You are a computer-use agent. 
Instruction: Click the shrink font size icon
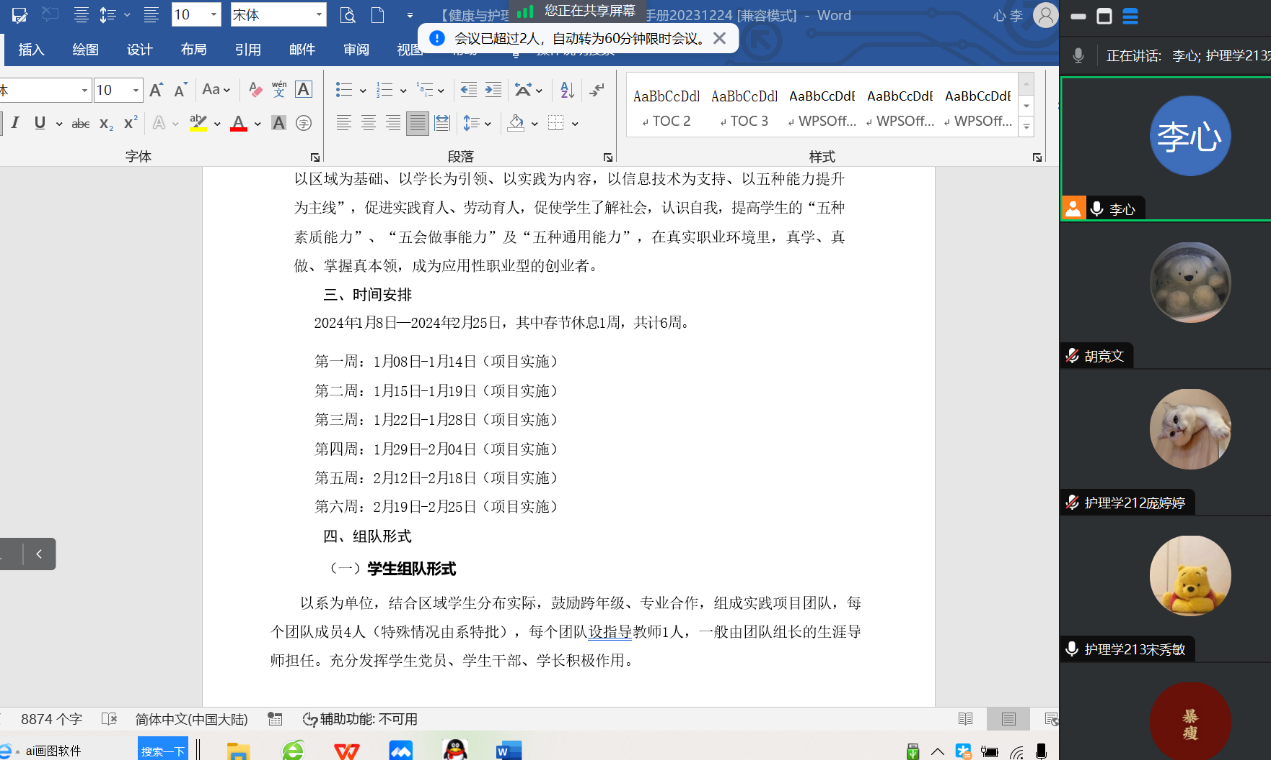coord(181,90)
